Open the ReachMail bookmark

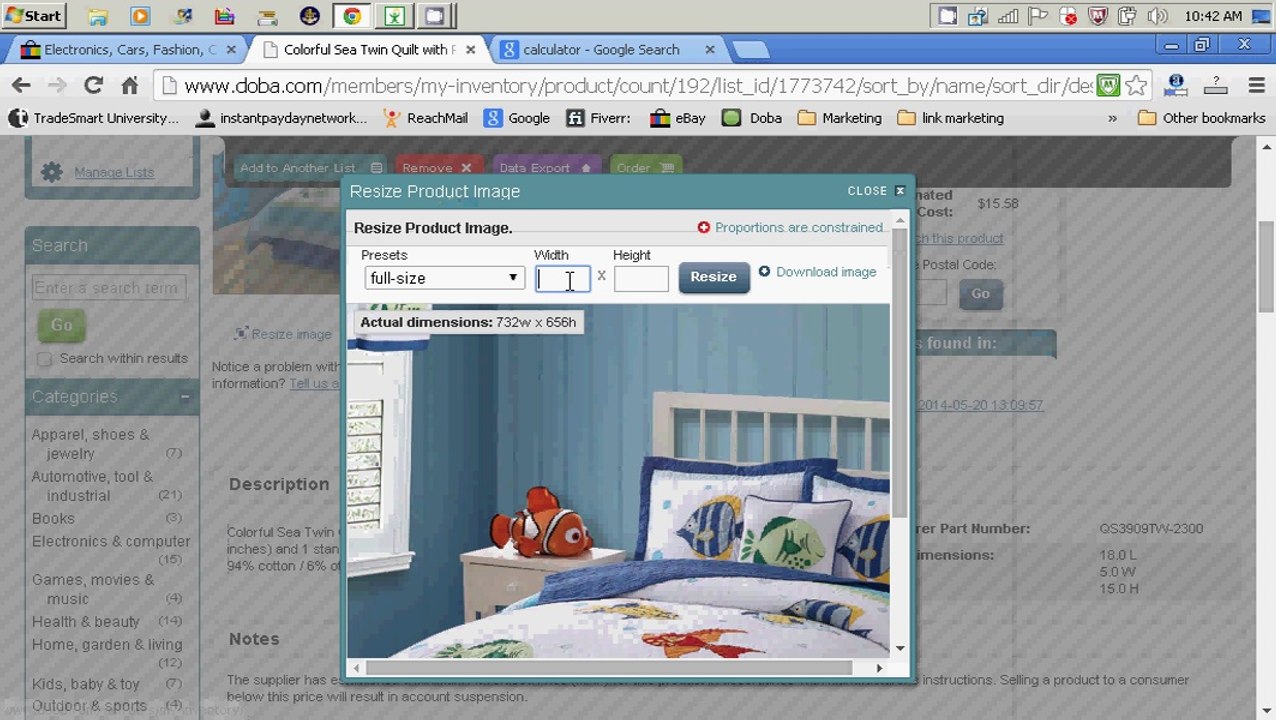(427, 118)
